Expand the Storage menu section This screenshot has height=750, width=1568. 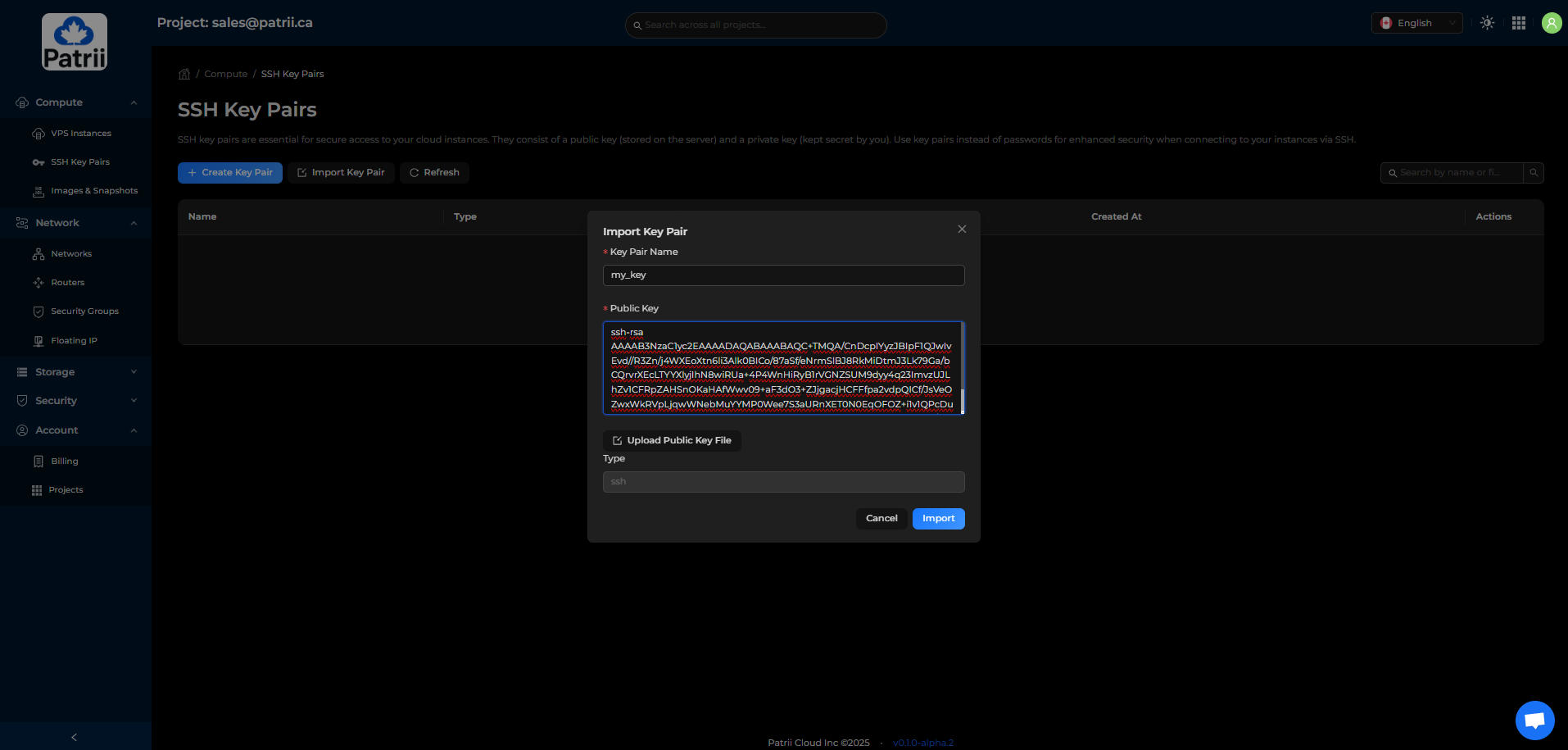coord(75,372)
